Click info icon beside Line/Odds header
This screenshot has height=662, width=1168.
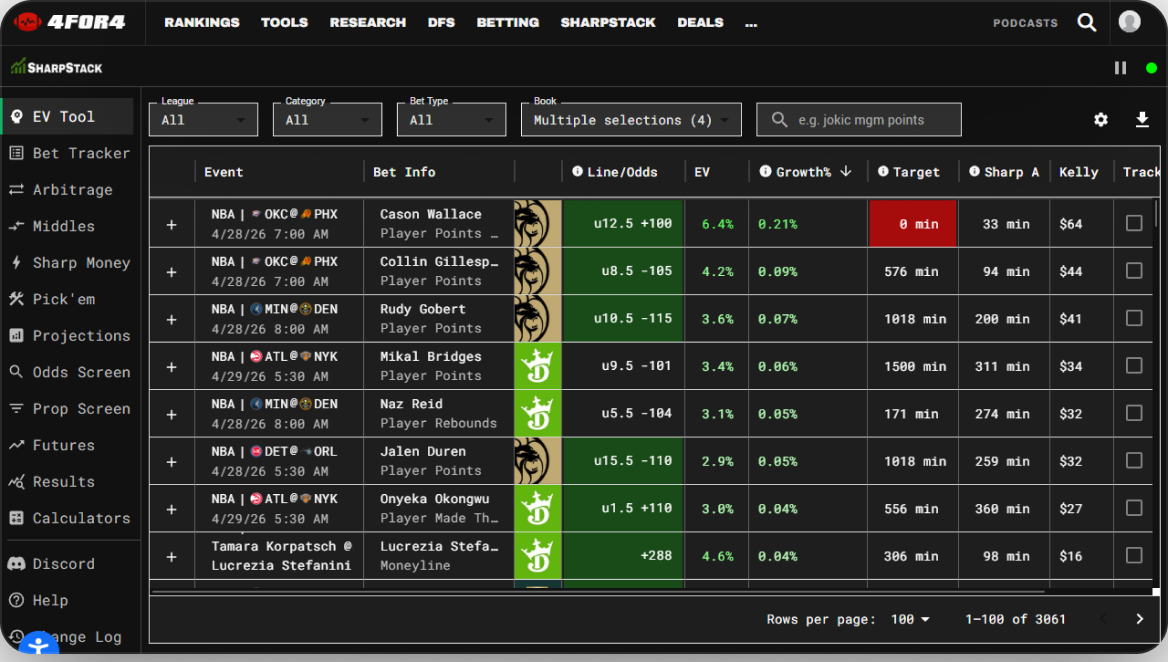click(x=577, y=171)
